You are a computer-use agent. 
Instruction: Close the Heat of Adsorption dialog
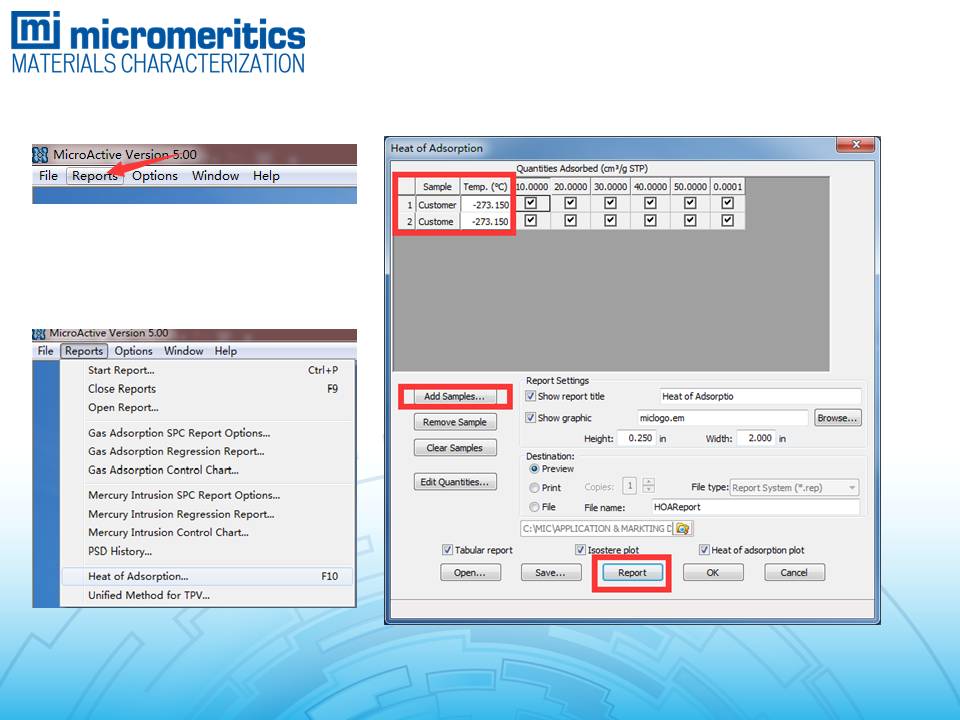[855, 147]
